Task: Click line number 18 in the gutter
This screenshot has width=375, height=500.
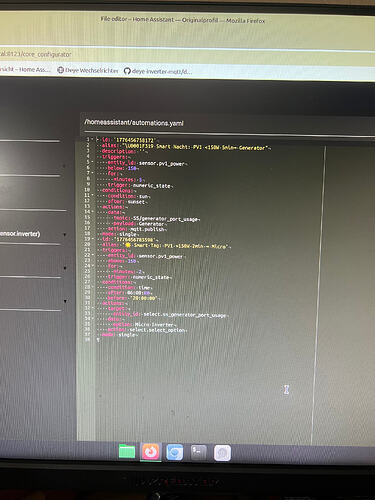Action: point(87,233)
